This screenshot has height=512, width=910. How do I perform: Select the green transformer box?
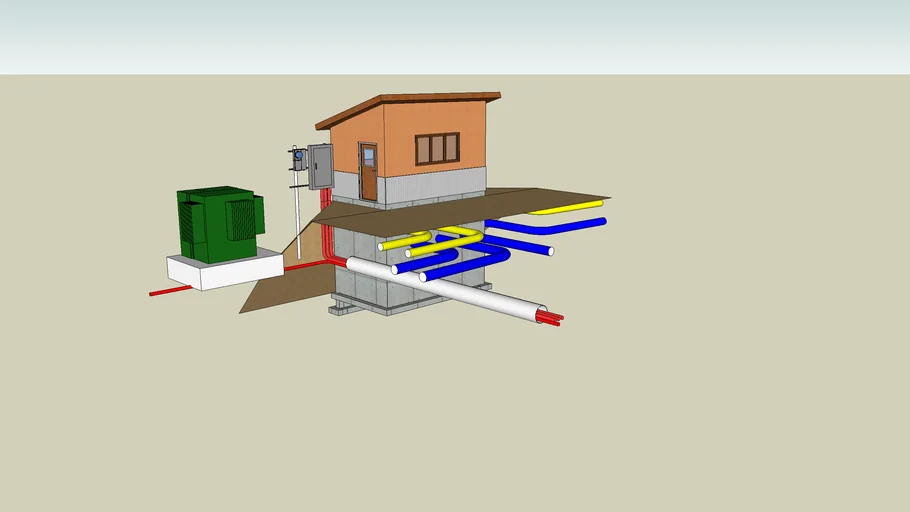tap(220, 223)
